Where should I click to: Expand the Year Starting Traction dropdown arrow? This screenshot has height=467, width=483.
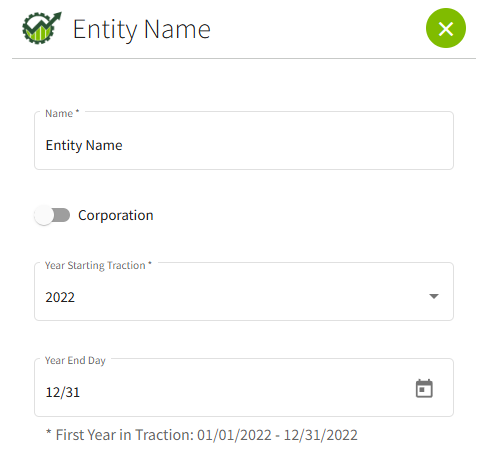coord(434,296)
